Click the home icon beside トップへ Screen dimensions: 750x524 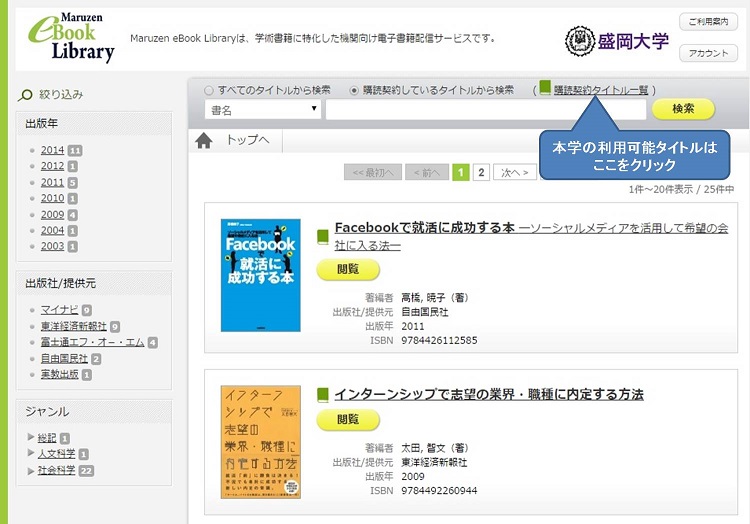point(204,141)
